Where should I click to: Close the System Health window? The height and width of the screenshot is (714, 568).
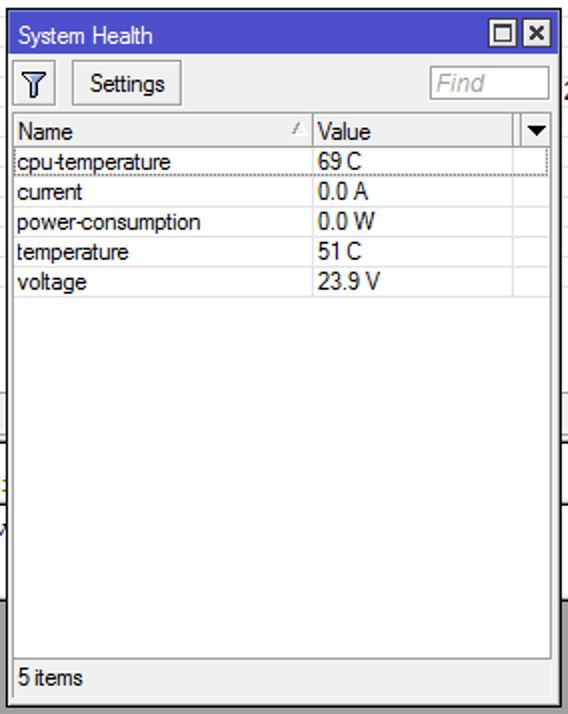tap(537, 33)
